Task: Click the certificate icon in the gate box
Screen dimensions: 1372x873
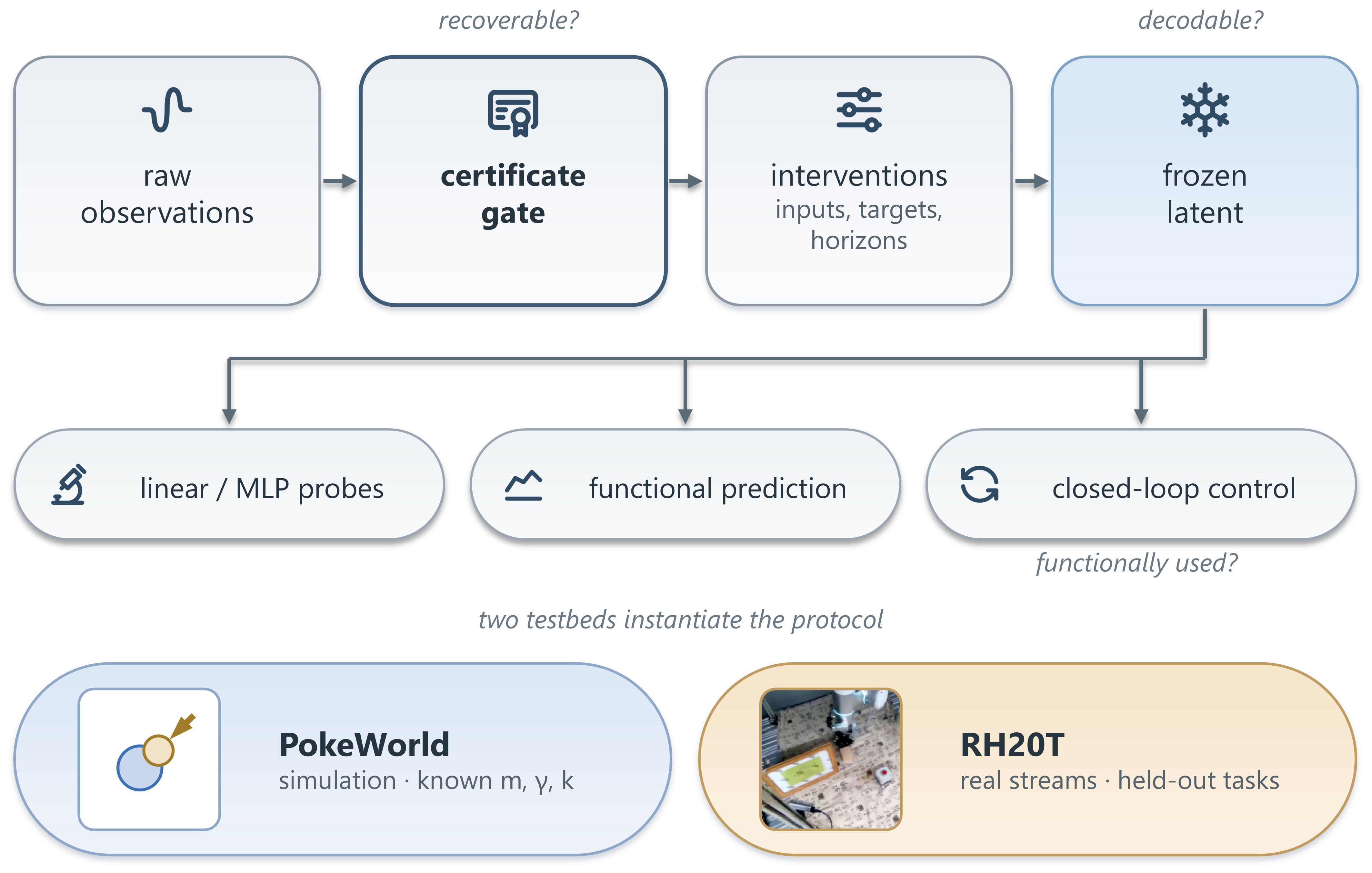Action: 513,113
